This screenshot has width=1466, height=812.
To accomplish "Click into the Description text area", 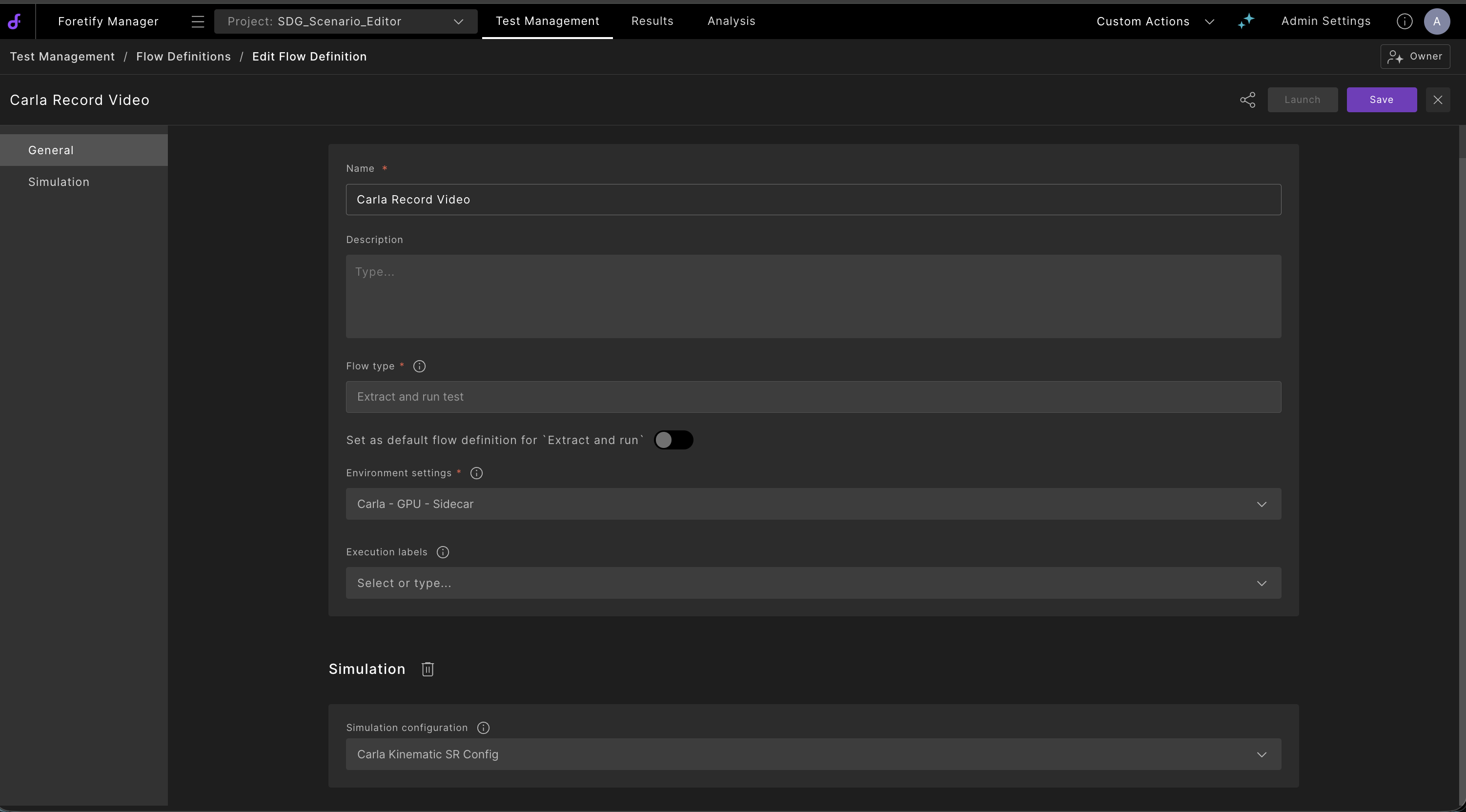I will (x=813, y=297).
